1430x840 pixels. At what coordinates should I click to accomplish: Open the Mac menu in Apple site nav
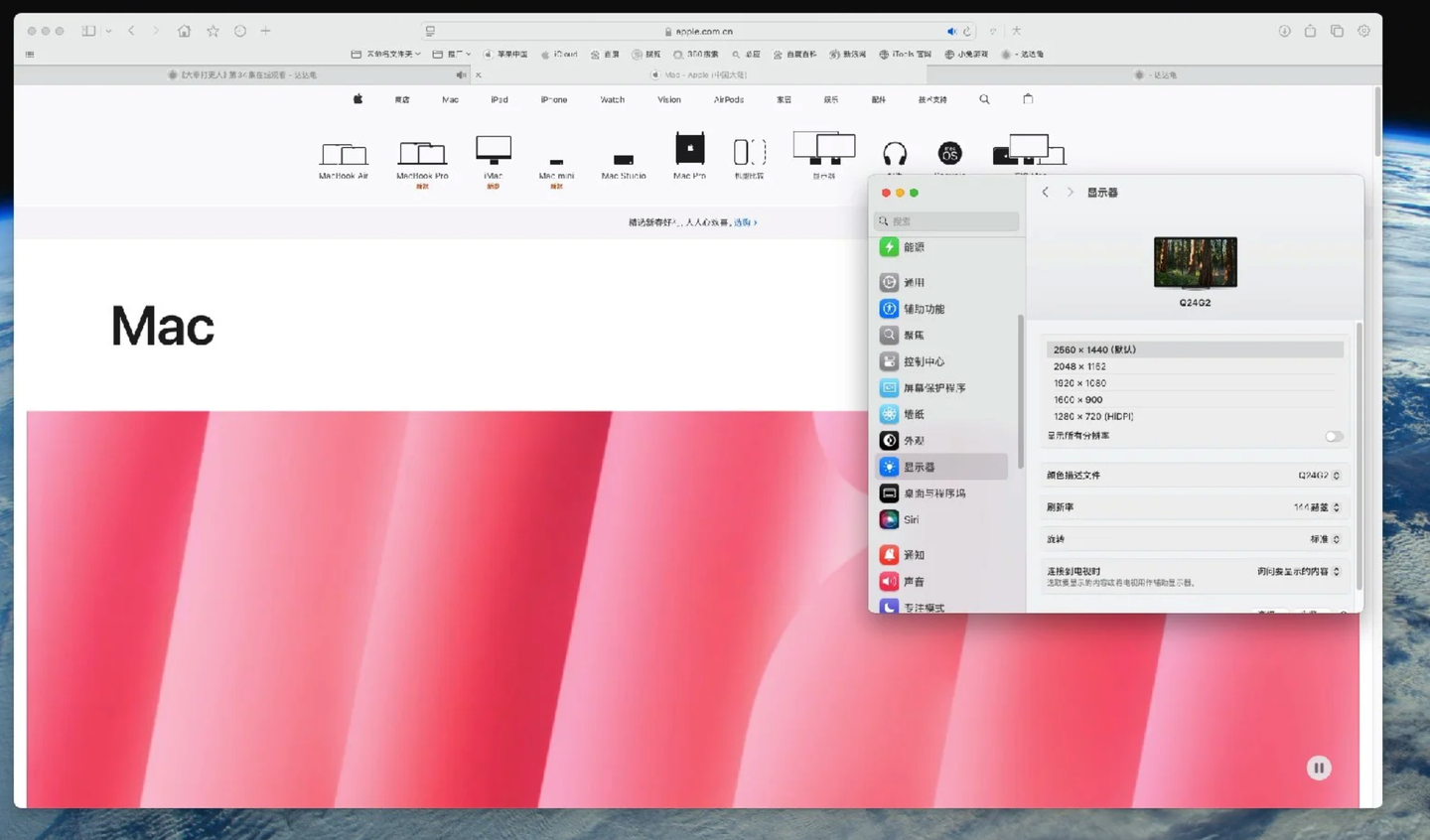(450, 99)
